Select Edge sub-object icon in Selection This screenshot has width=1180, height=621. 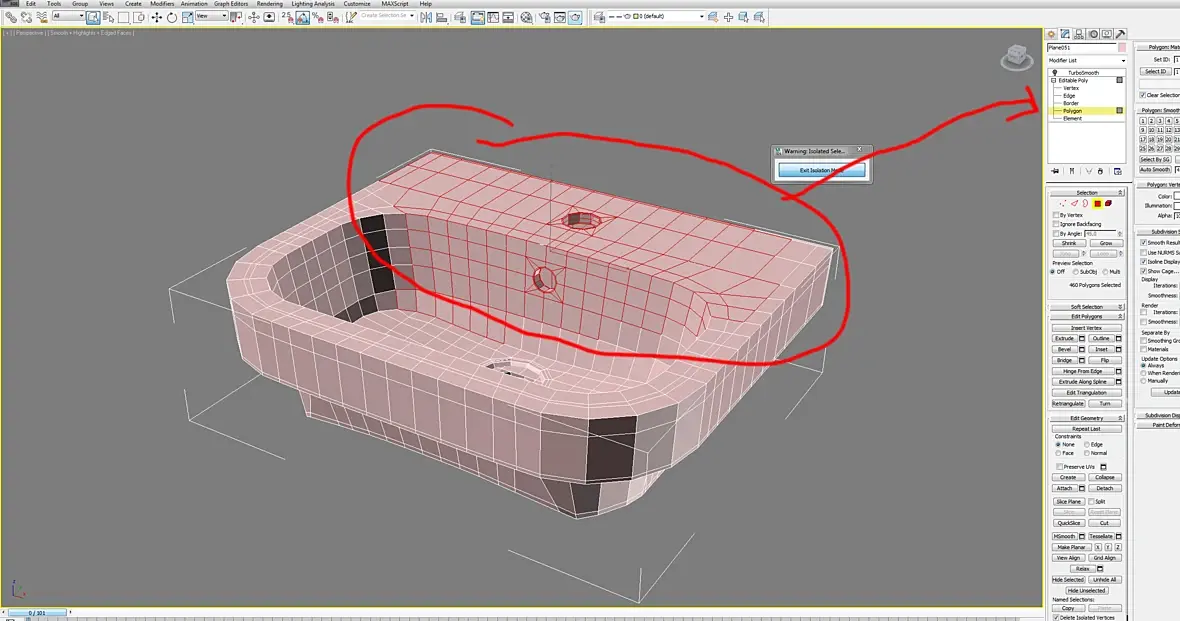(x=1074, y=204)
